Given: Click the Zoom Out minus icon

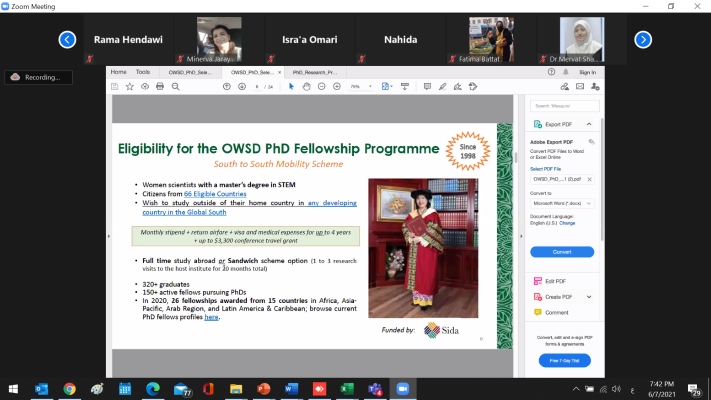Looking at the screenshot, I should point(322,86).
